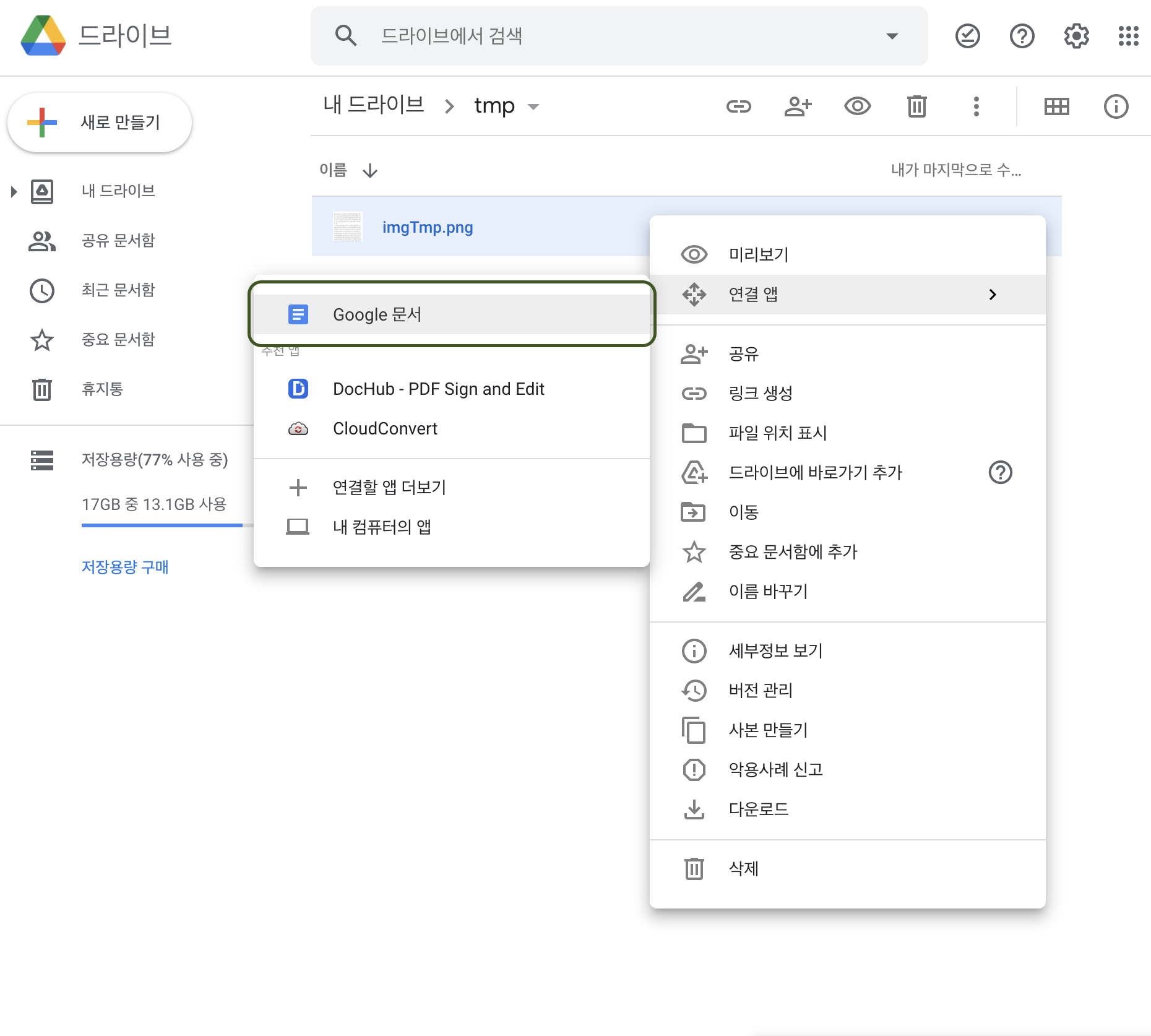Reverse sort direction arrow next to 이름

[x=370, y=170]
